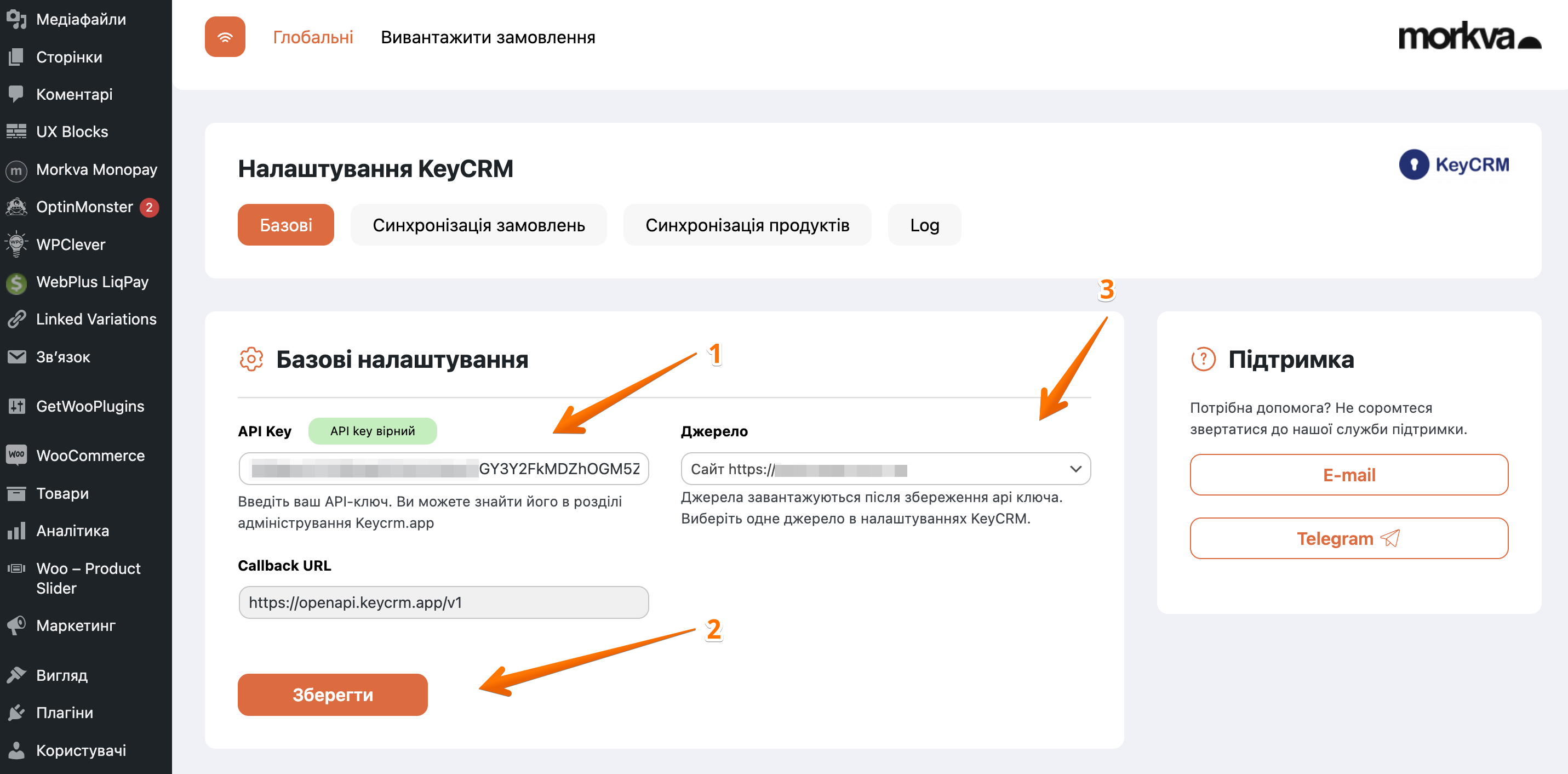Click the OptinMonster monster icon
Viewport: 1568px width, 774px height.
(x=16, y=207)
